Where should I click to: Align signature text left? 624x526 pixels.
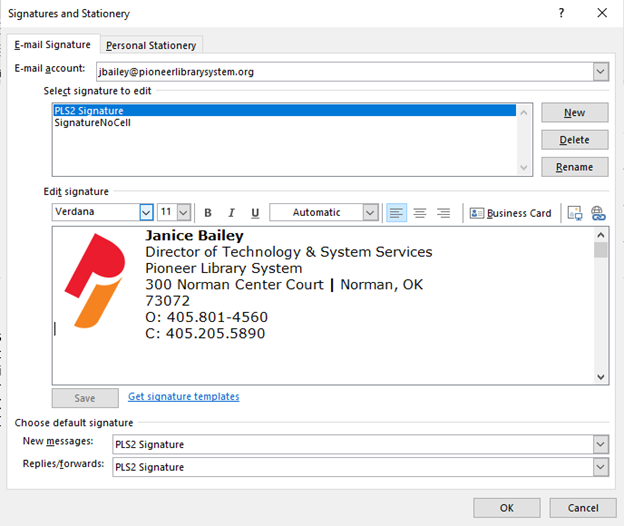click(x=396, y=213)
